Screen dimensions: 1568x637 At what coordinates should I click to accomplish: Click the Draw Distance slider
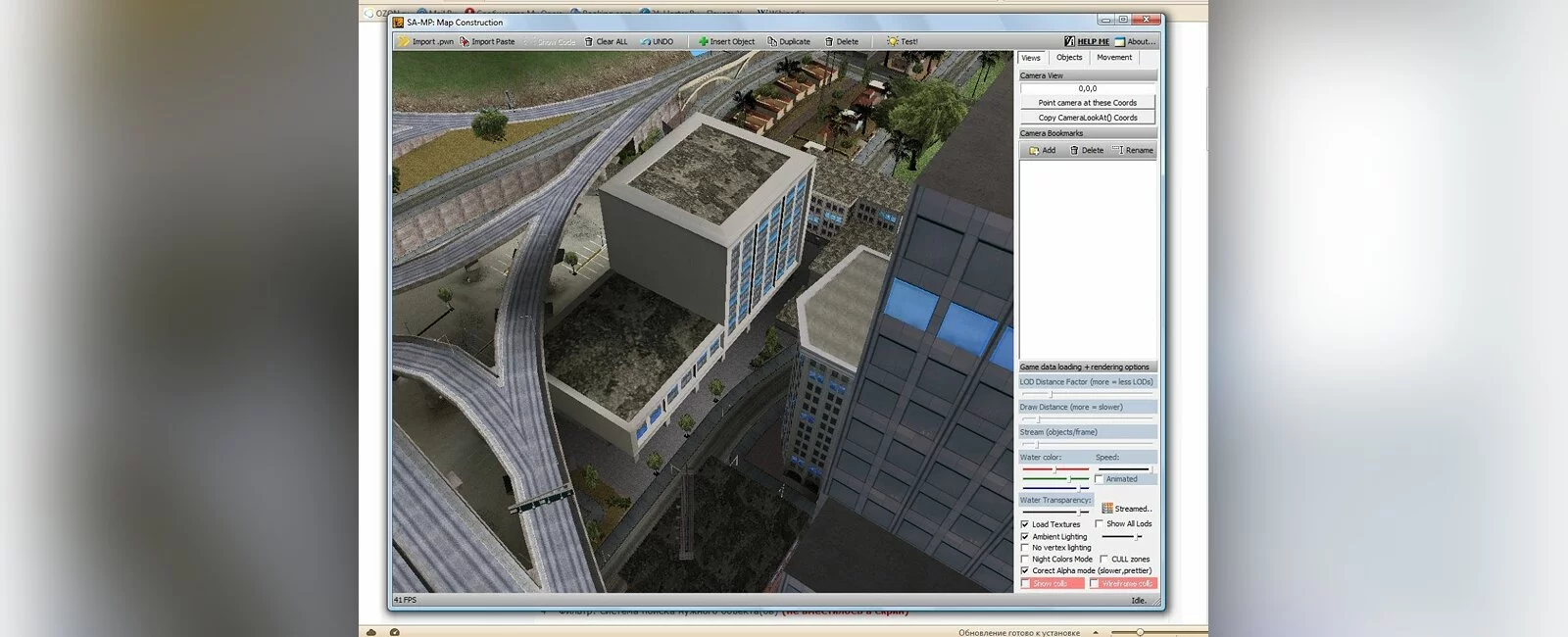pyautogui.click(x=1088, y=419)
